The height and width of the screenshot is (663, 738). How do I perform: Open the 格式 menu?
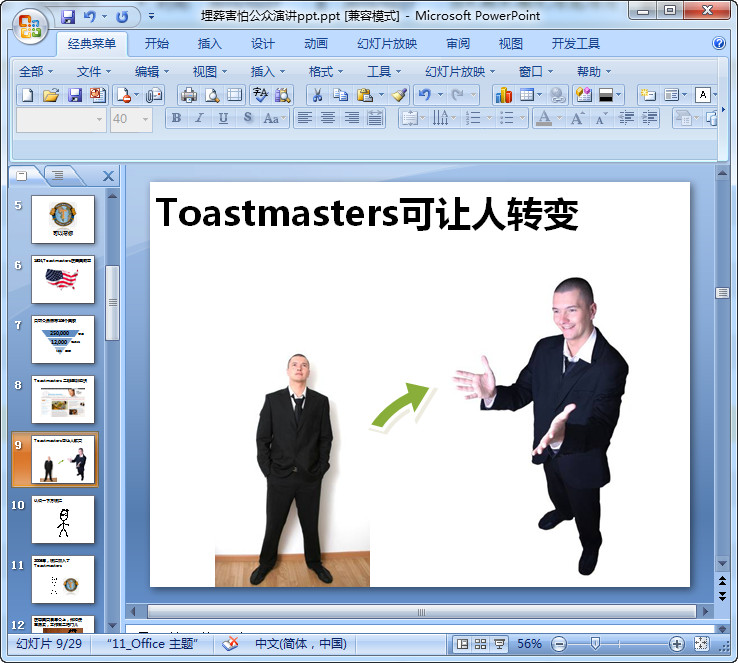coord(325,72)
